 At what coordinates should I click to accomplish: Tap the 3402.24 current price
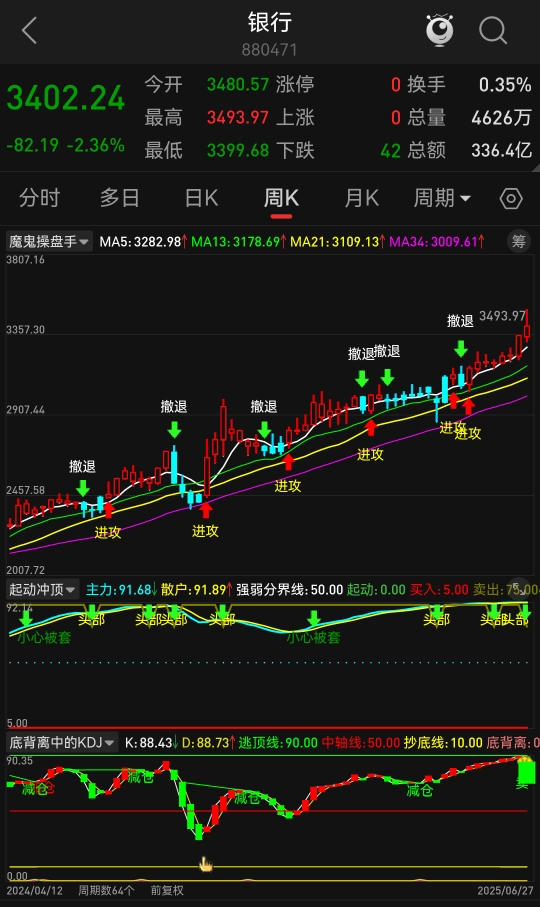pyautogui.click(x=66, y=98)
